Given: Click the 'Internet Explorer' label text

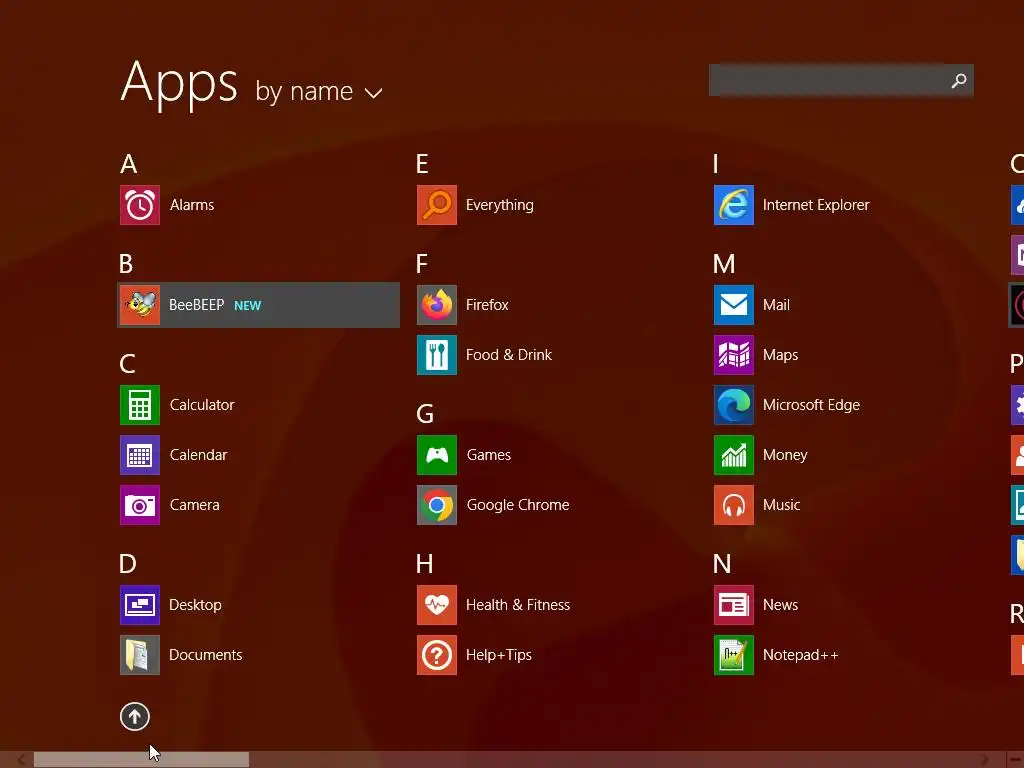Looking at the screenshot, I should 816,206.
